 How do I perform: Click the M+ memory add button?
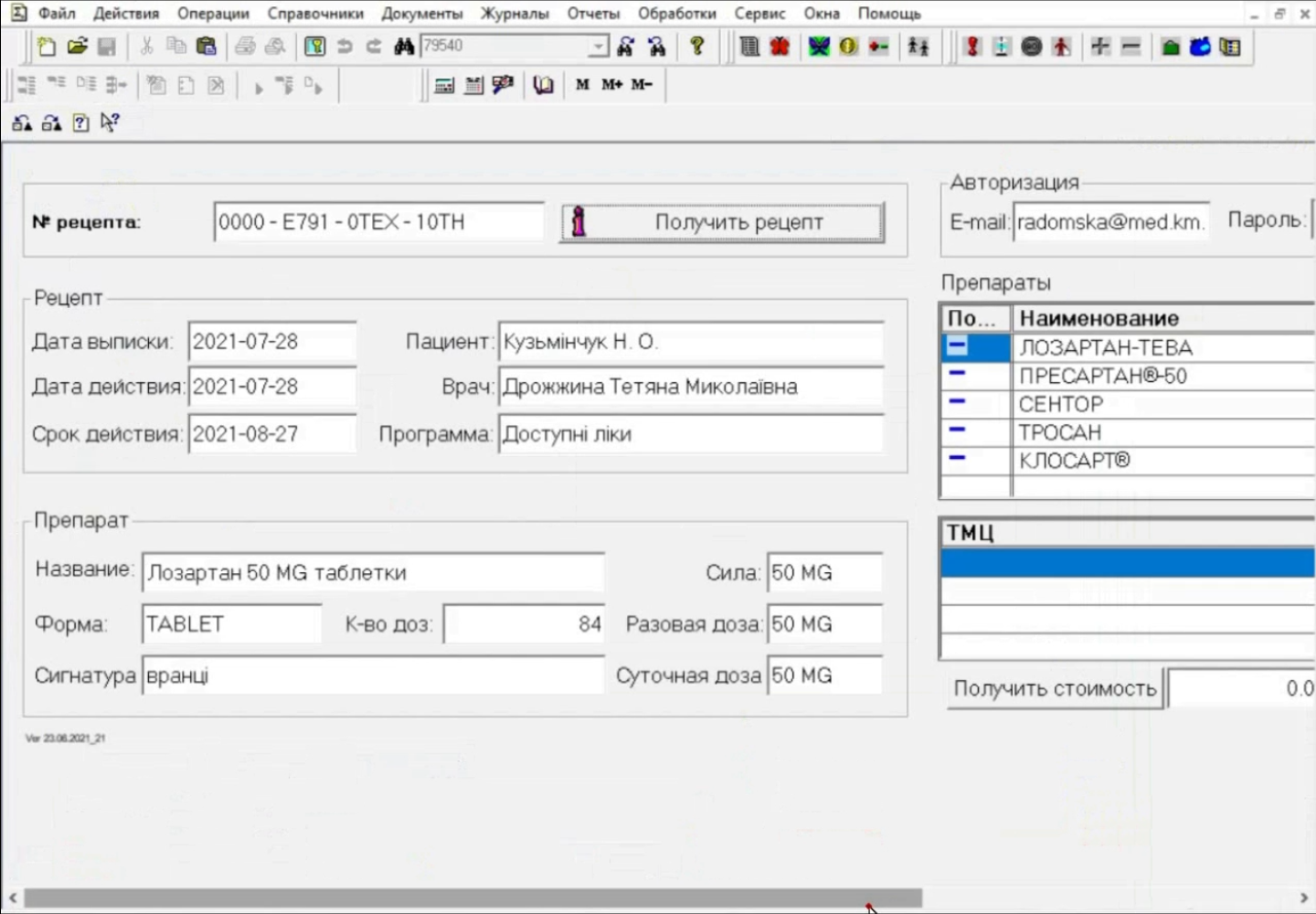[x=611, y=85]
